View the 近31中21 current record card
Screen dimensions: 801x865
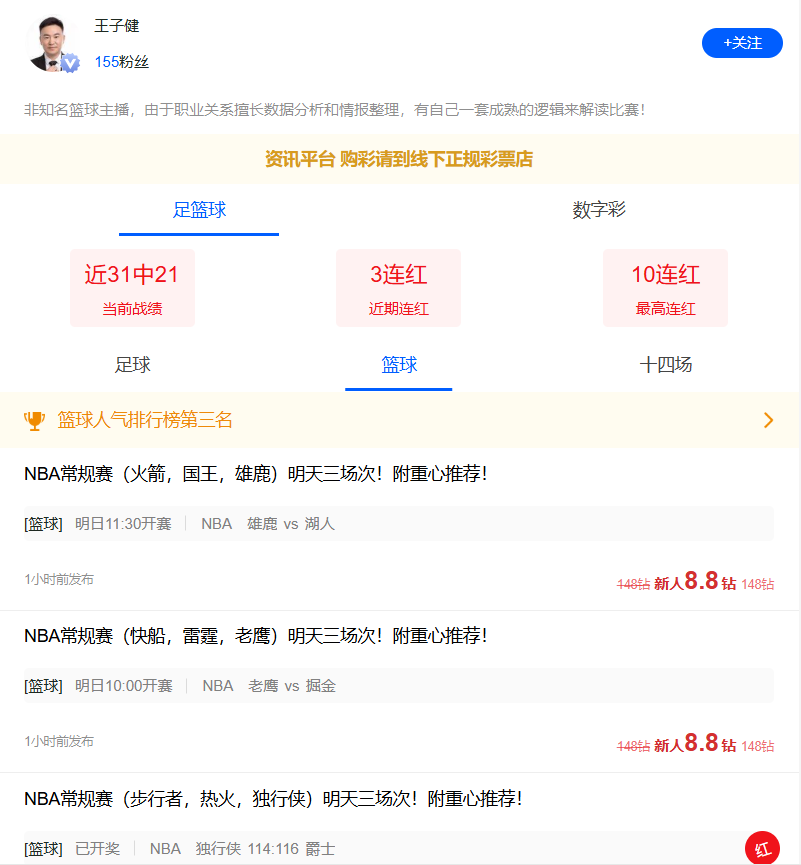(132, 288)
